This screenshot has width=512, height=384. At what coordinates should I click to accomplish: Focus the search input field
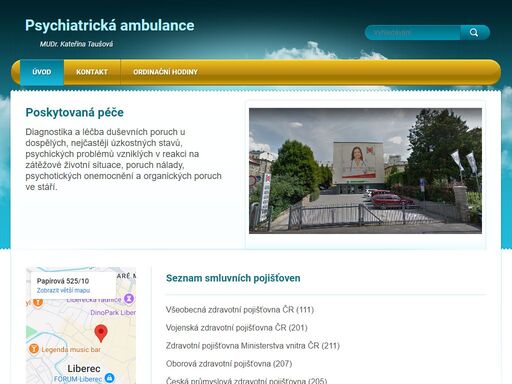[x=413, y=33]
